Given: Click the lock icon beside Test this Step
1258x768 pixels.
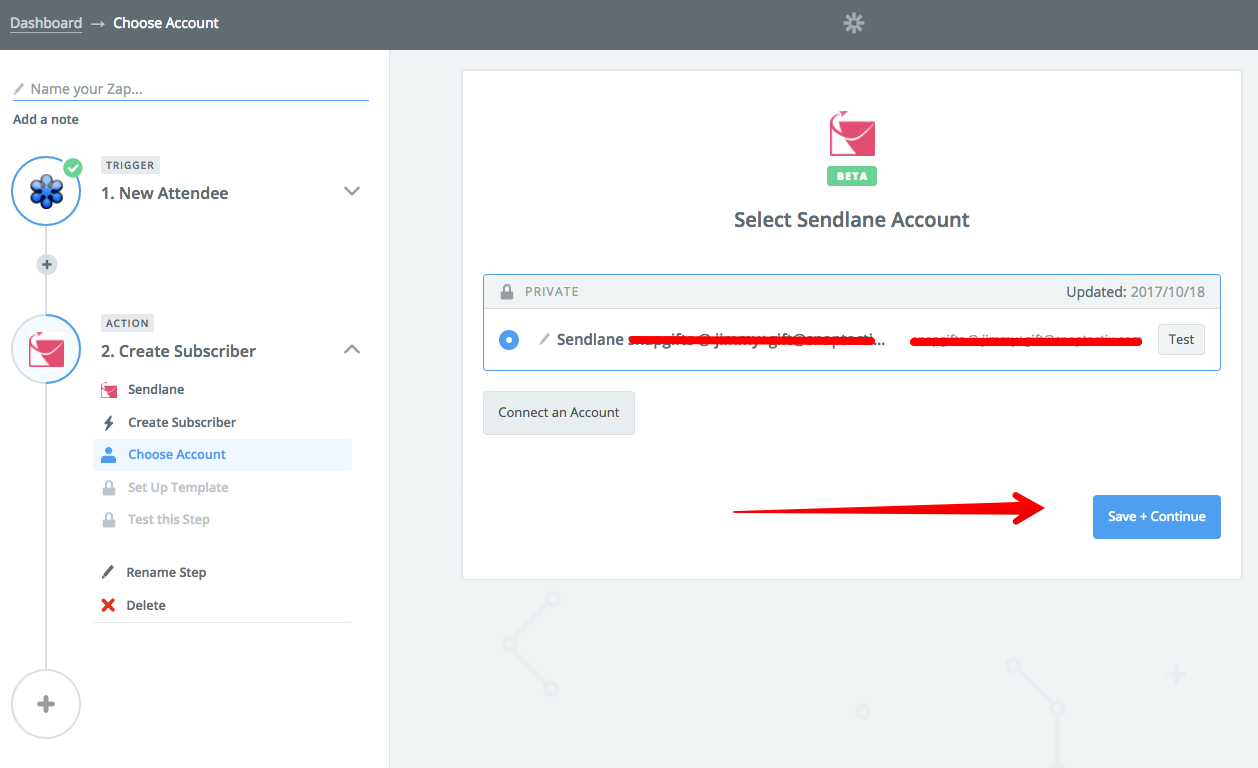Looking at the screenshot, I should tap(109, 520).
